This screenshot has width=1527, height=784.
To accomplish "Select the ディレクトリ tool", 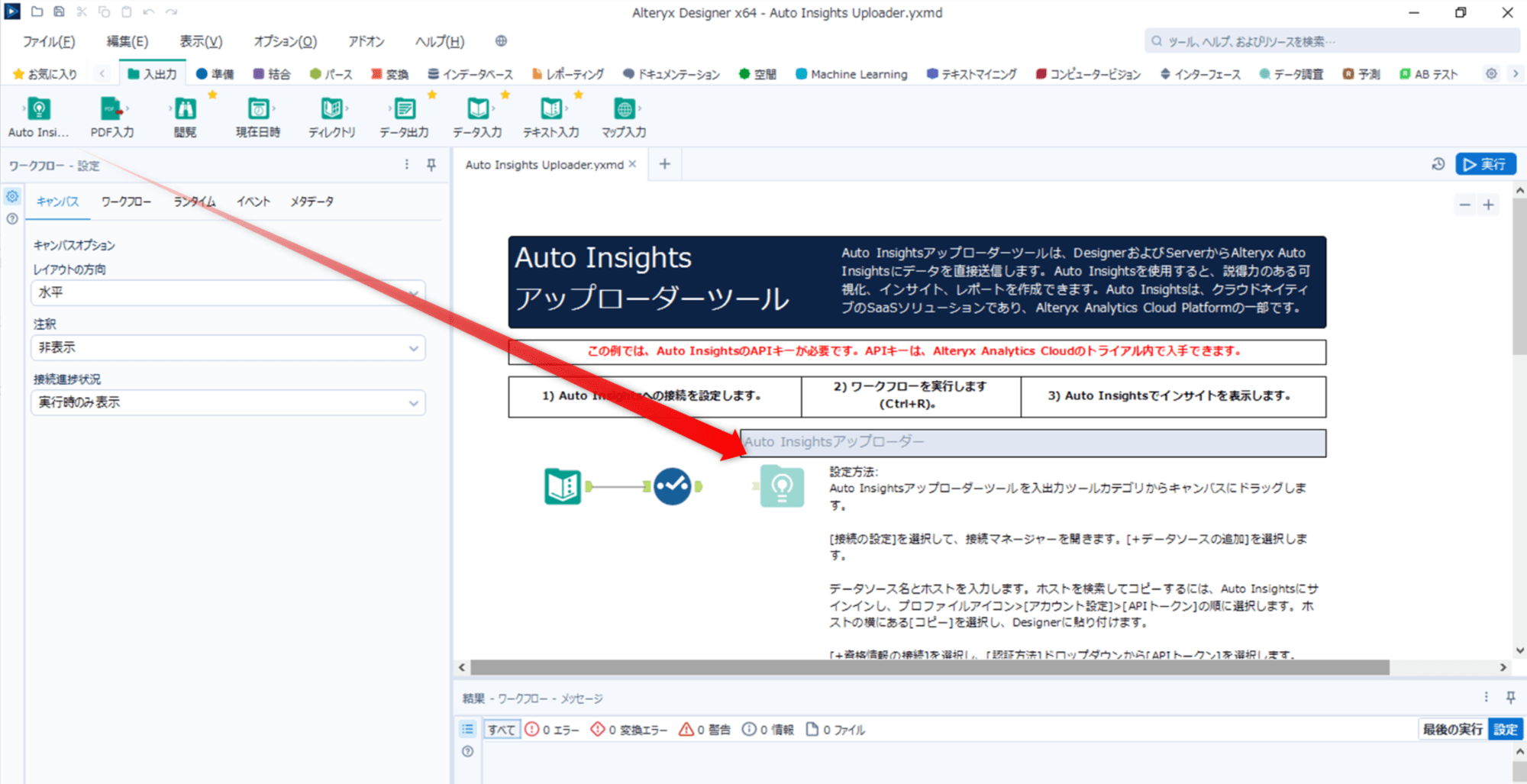I will pos(331,117).
